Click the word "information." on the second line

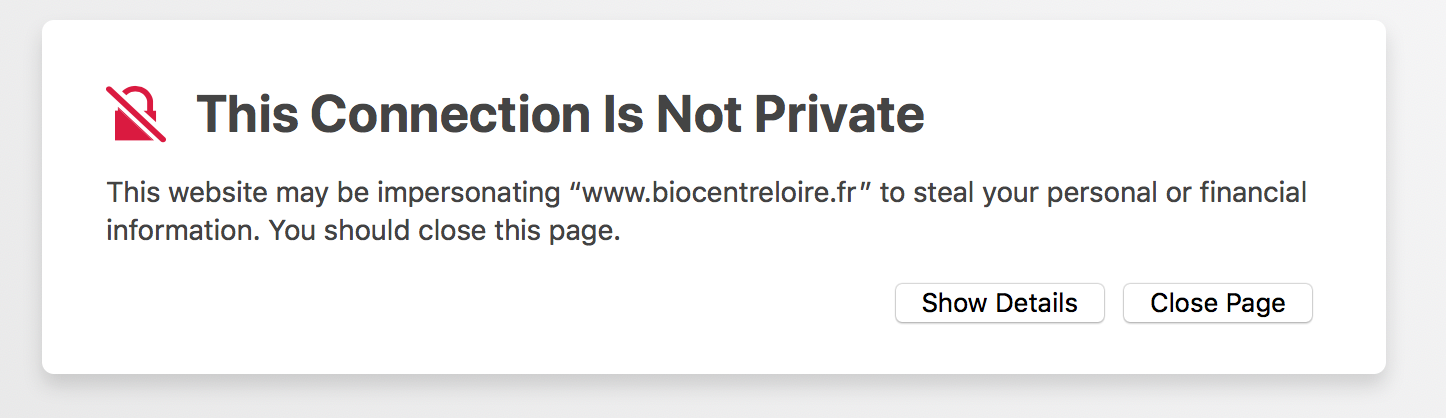184,232
